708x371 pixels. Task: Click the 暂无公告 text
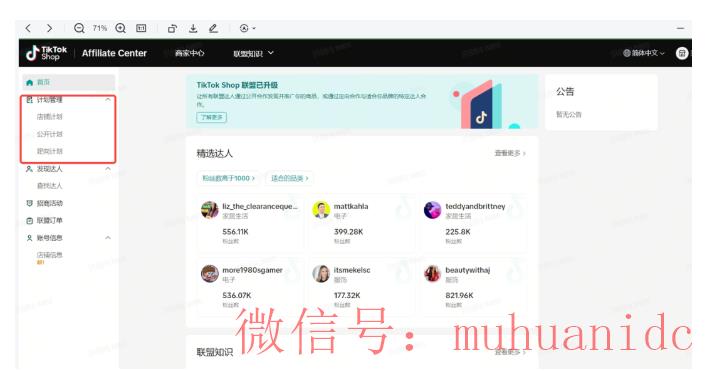(x=568, y=115)
